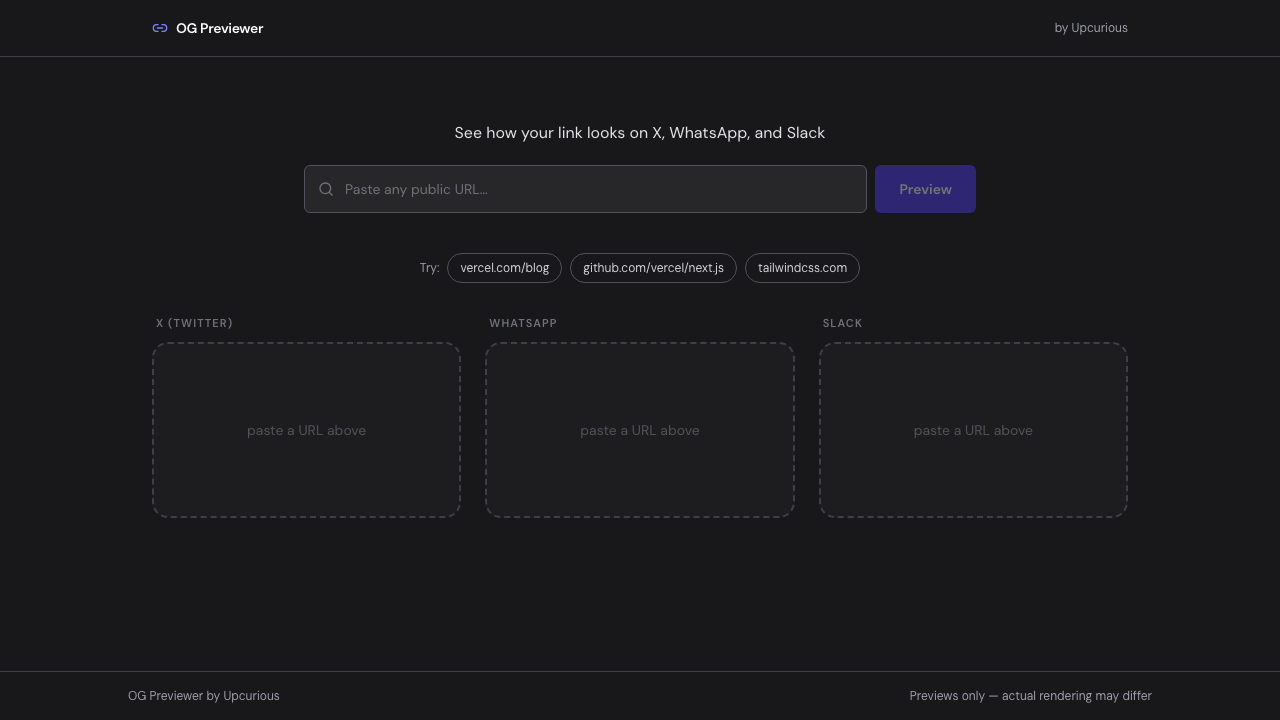Click the Slack section label
This screenshot has height=720, width=1280.
tap(842, 323)
